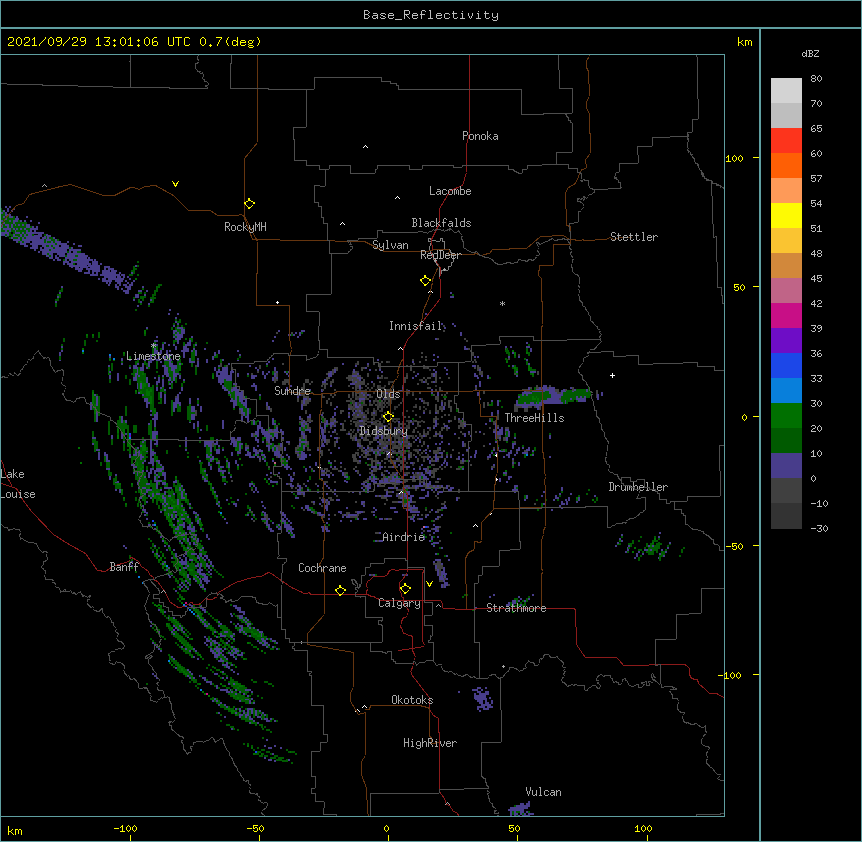Screen dimensions: 862x842
Task: Click the Vulcan label
Action: [543, 792]
